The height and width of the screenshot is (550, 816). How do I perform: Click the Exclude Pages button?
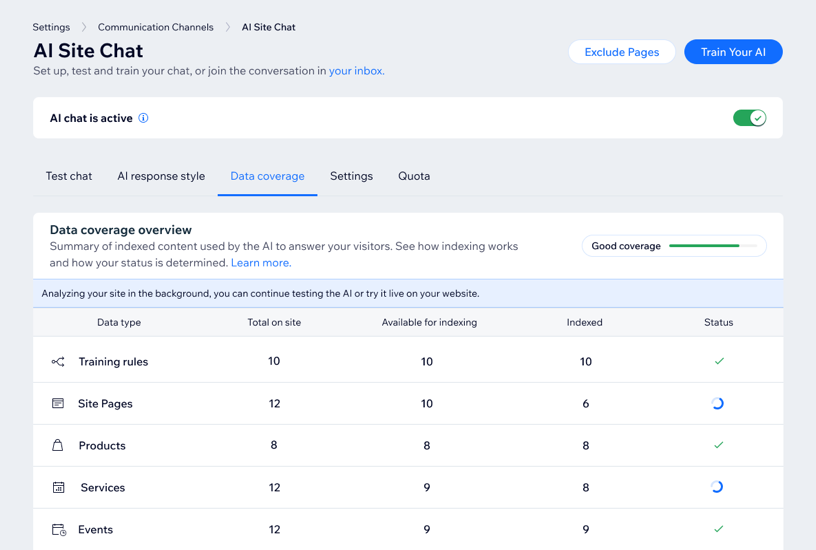621,52
